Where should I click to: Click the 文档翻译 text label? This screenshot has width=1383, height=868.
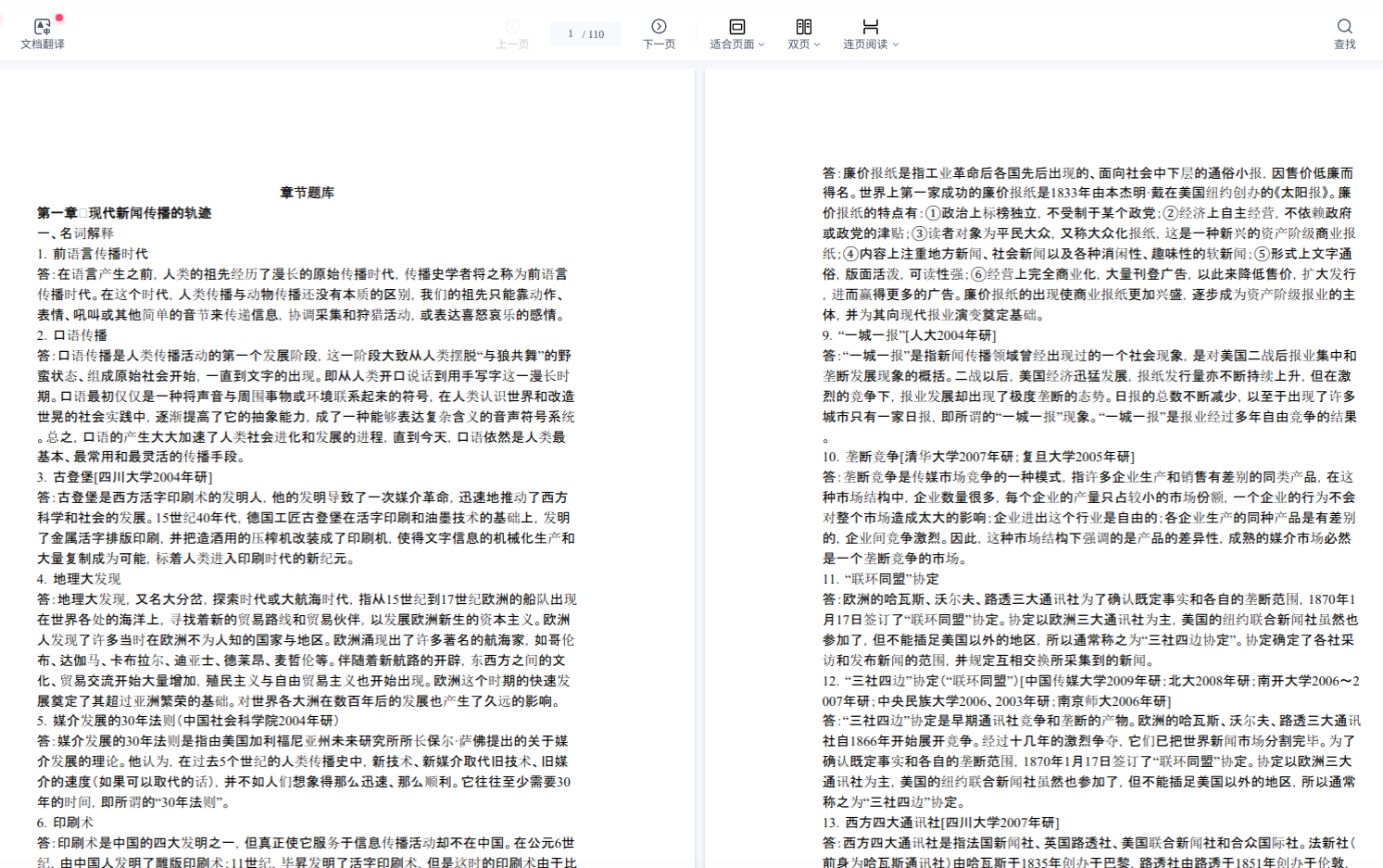(42, 44)
